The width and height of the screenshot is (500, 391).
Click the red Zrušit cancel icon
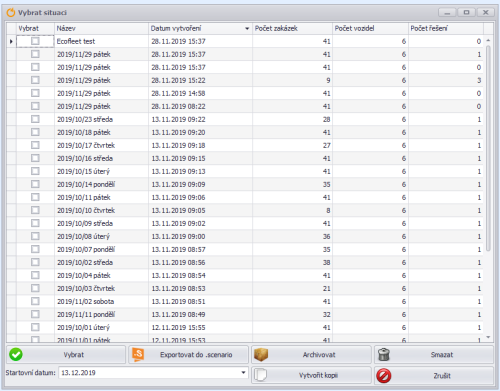(384, 376)
